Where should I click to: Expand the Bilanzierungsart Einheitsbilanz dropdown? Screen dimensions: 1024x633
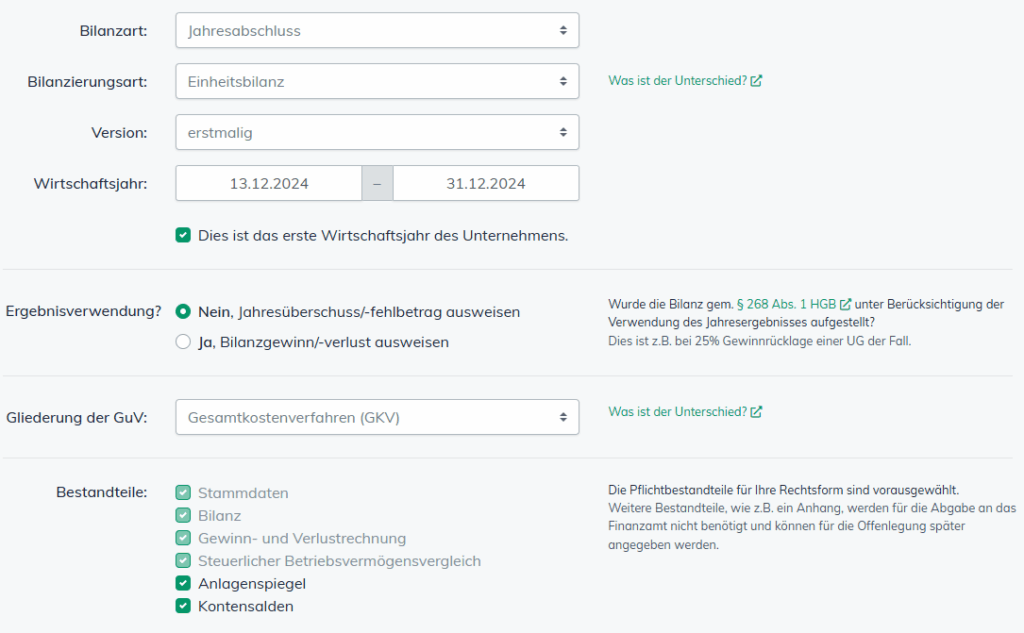click(x=377, y=82)
